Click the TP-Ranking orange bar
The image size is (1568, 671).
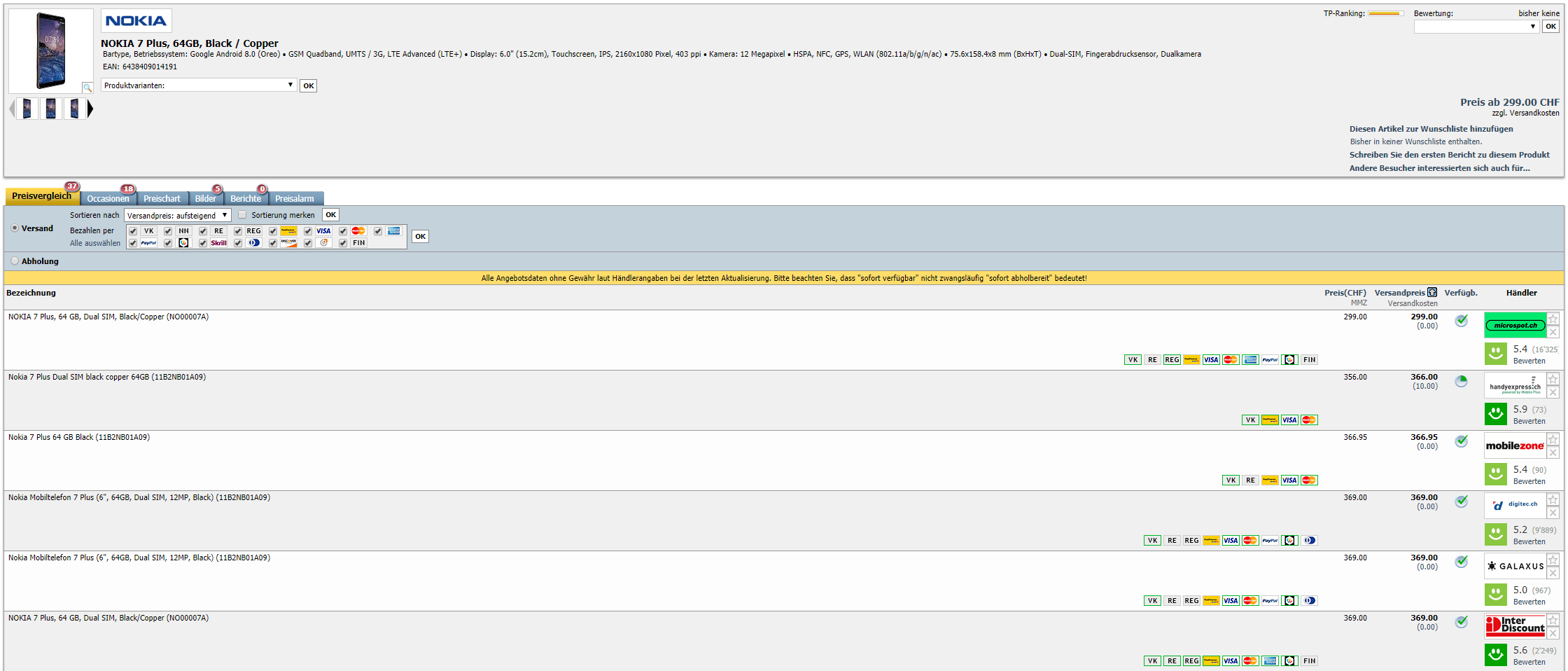1386,13
